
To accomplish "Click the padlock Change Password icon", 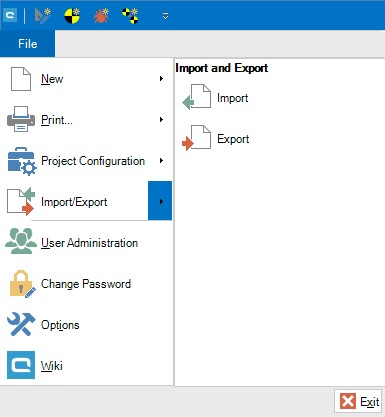I will point(22,284).
